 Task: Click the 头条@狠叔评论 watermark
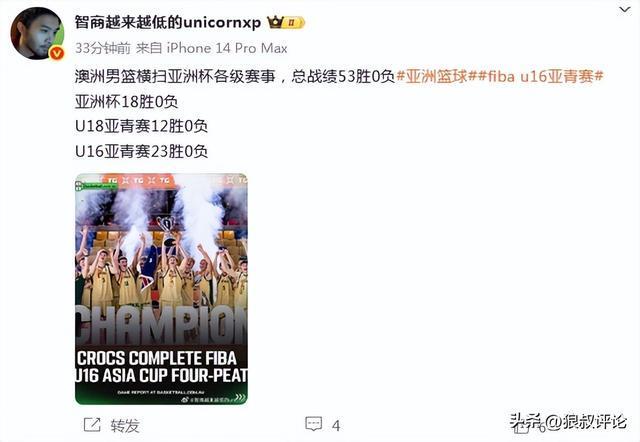coord(568,421)
